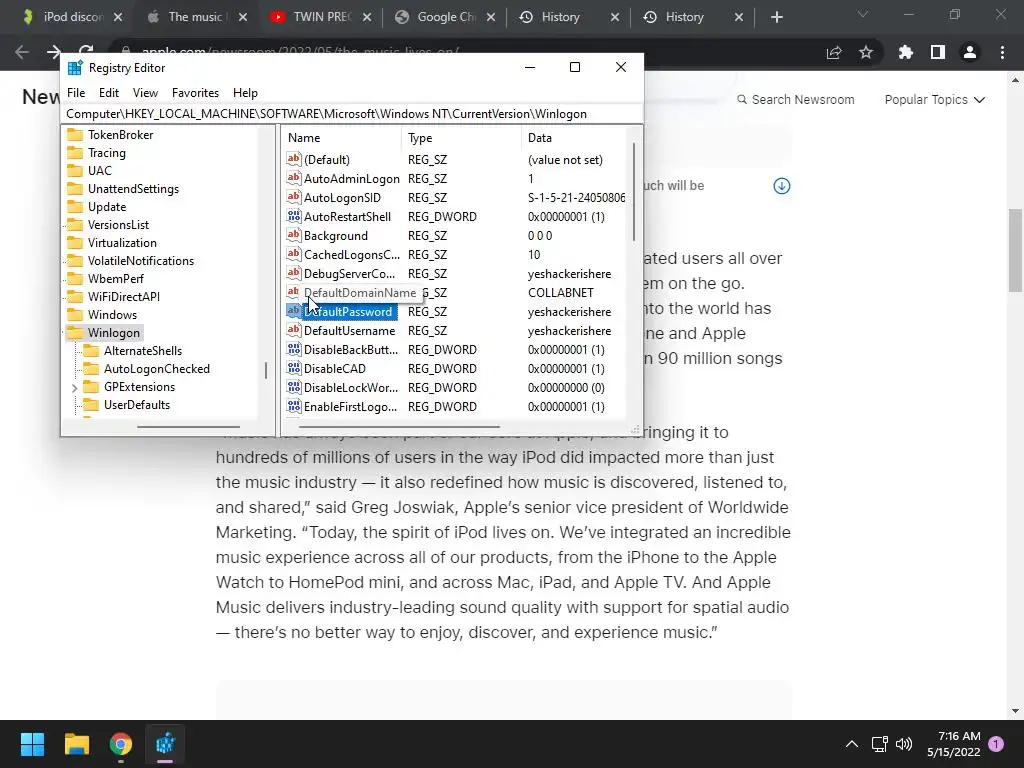Select the UnattendSettings key
Viewport: 1024px width, 768px height.
[x=133, y=189]
